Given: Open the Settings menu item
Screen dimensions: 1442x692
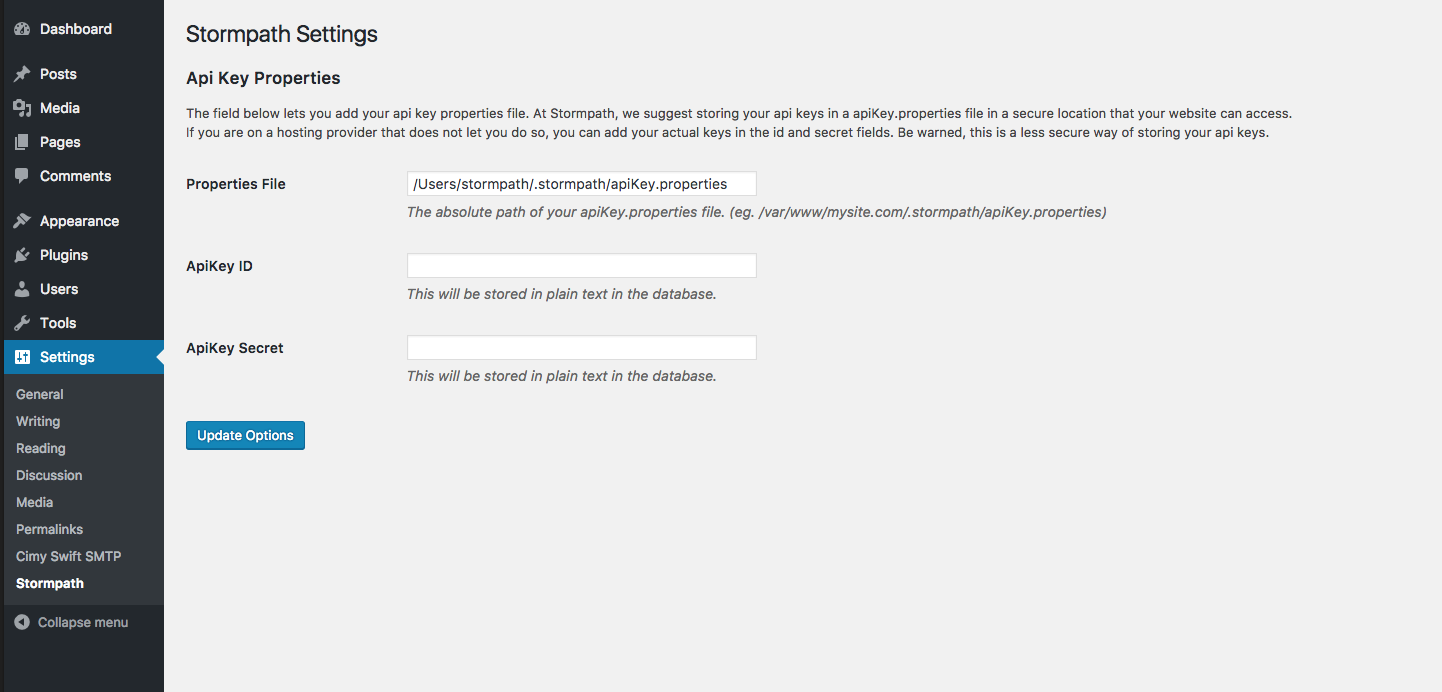Looking at the screenshot, I should [67, 357].
